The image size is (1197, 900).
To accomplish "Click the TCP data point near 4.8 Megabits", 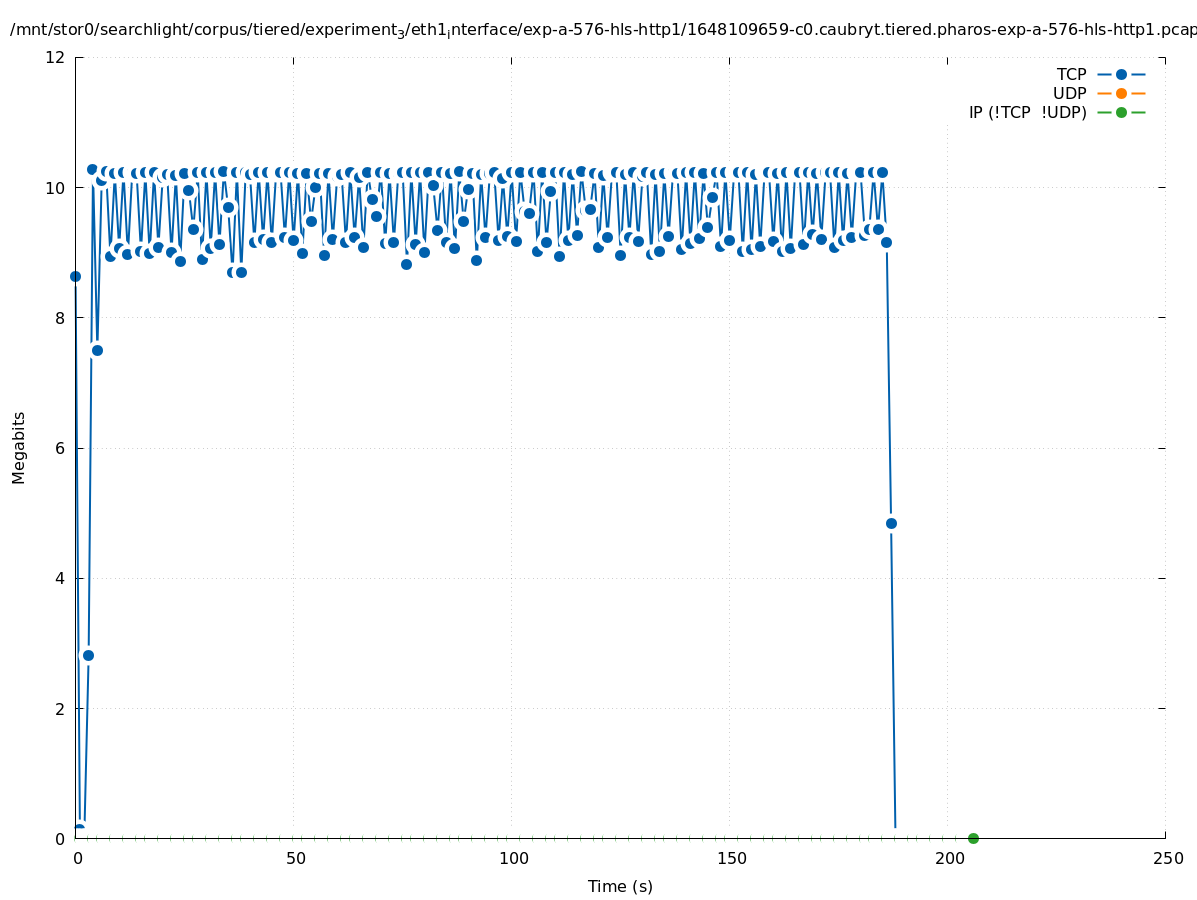I will [x=891, y=523].
